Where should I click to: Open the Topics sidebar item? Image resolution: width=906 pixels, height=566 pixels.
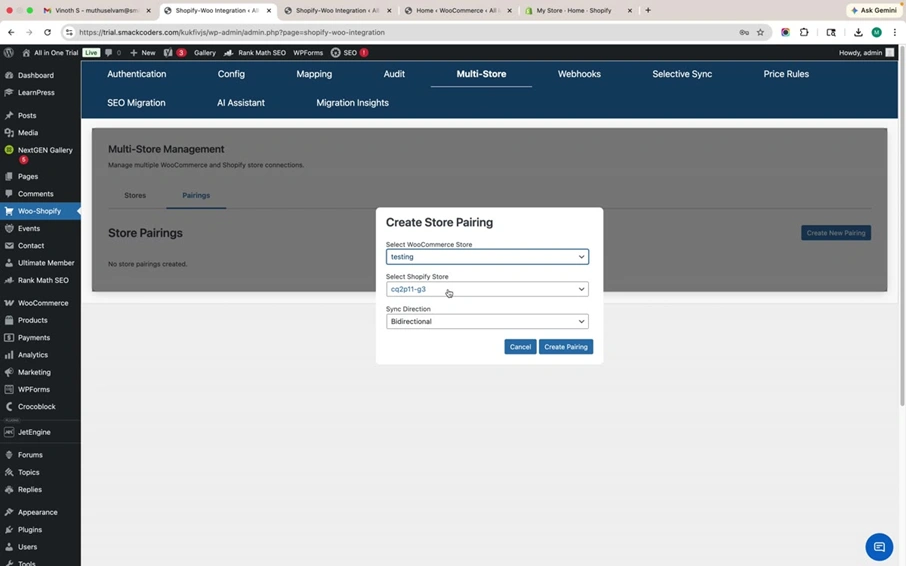28,472
